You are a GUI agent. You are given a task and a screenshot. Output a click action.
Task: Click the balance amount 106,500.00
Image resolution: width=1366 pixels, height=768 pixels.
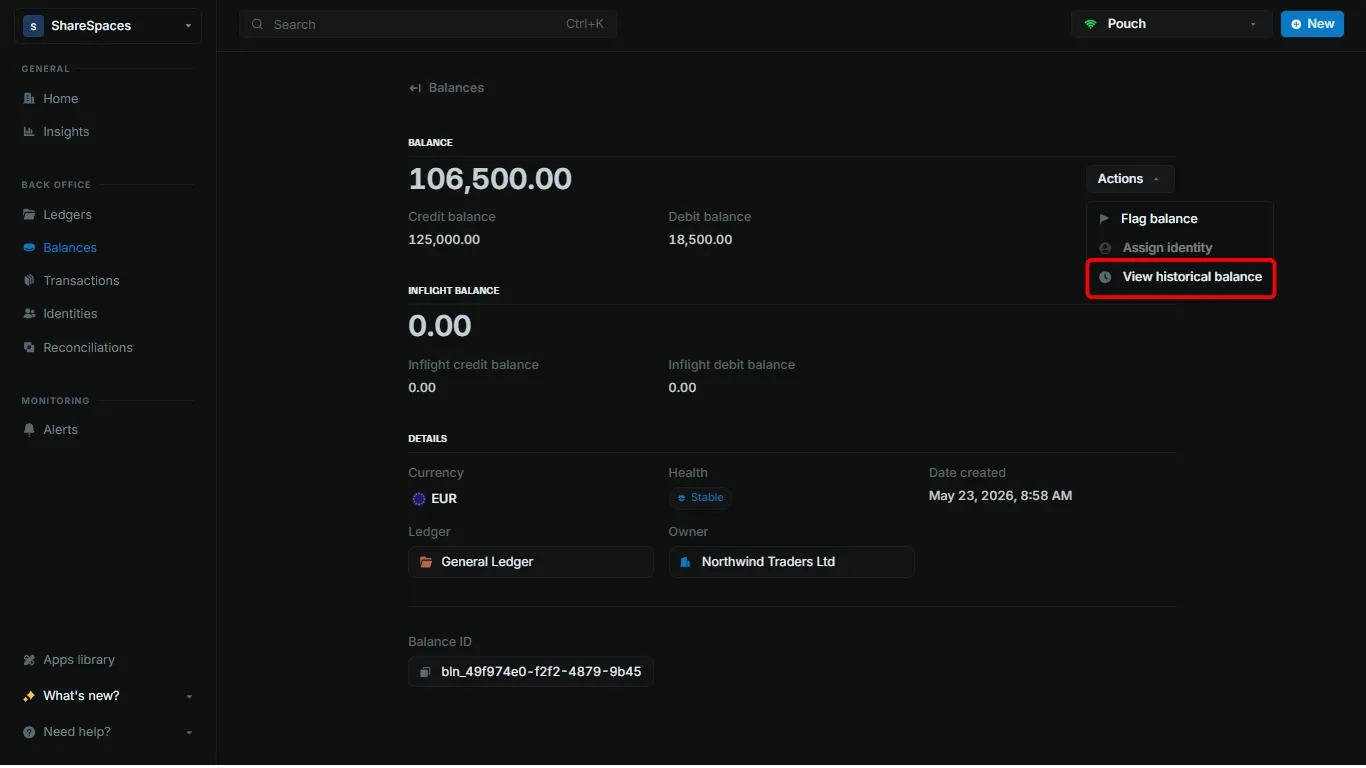click(490, 179)
